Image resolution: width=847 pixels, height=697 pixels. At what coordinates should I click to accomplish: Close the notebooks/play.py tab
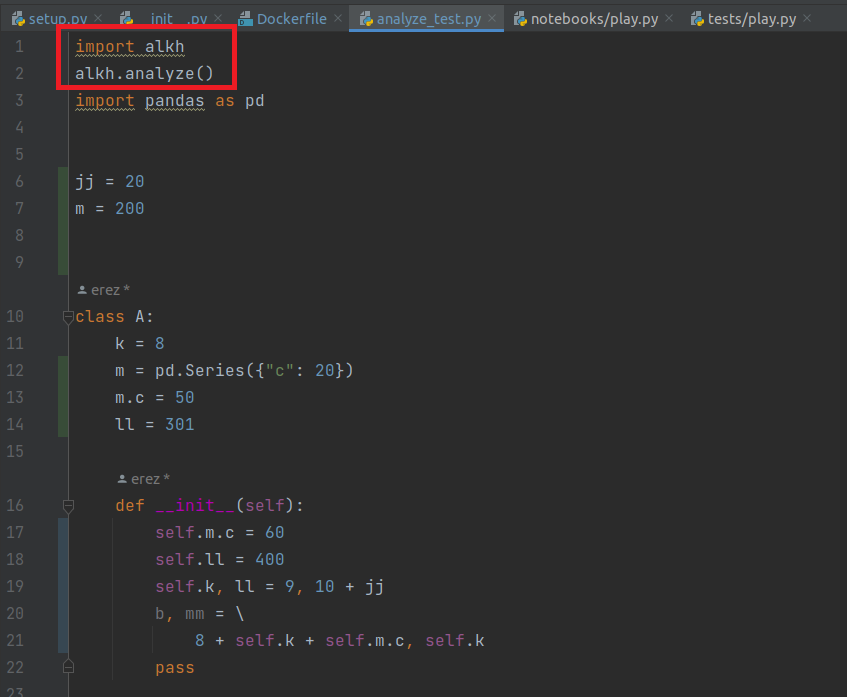(669, 18)
